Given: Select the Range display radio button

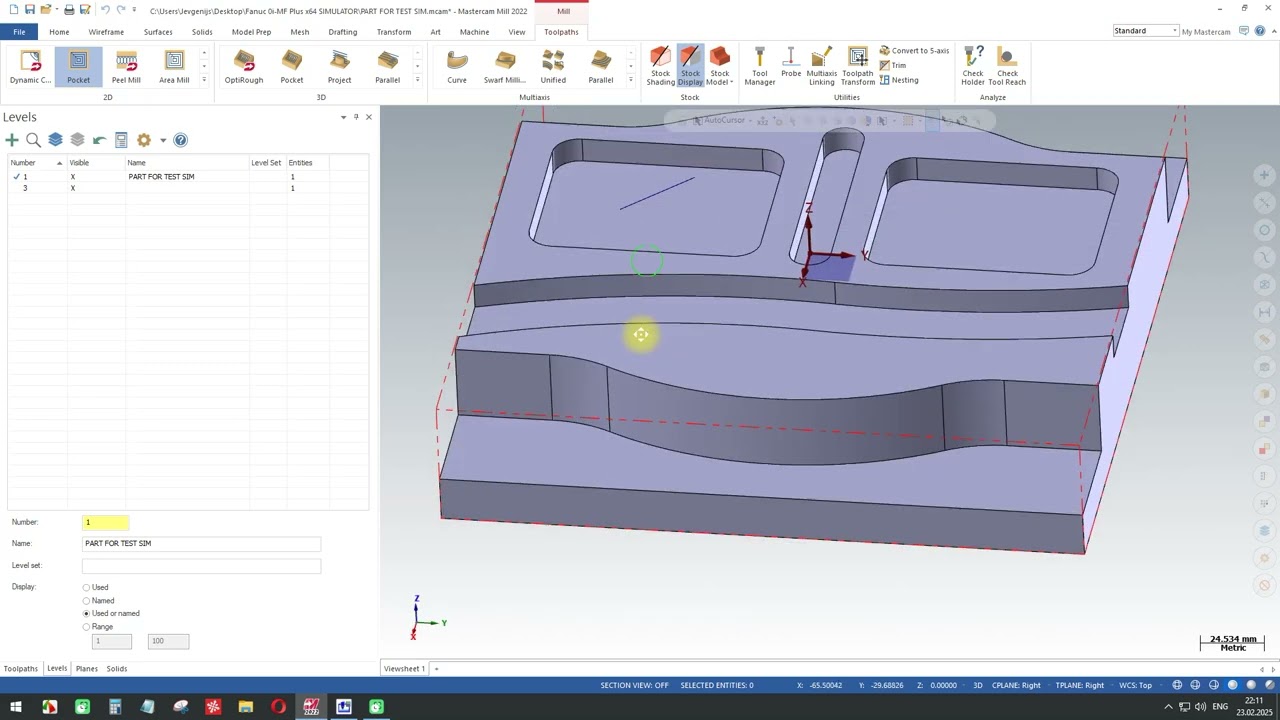Looking at the screenshot, I should [86, 627].
